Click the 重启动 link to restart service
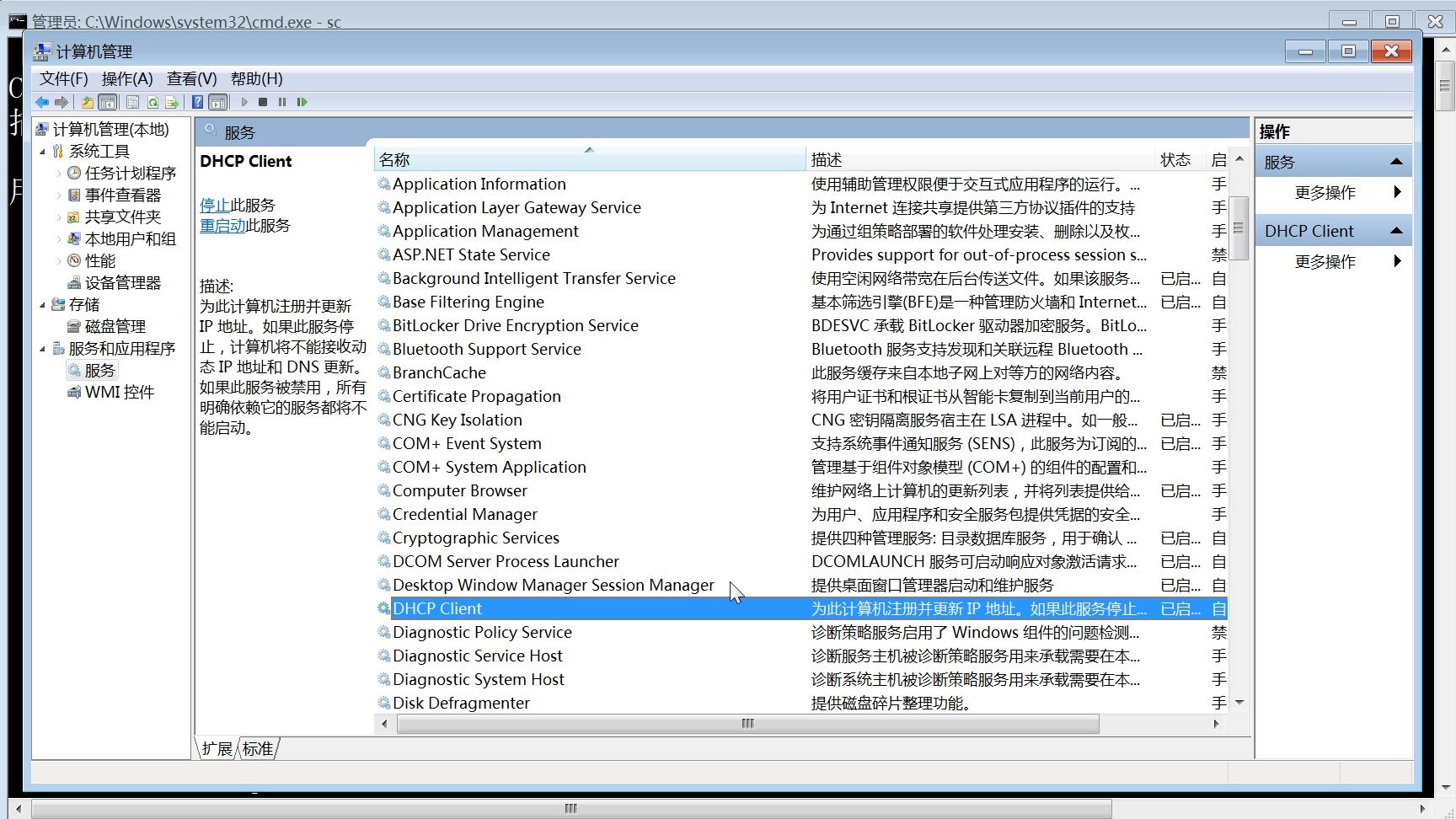Image resolution: width=1456 pixels, height=819 pixels. (x=222, y=225)
